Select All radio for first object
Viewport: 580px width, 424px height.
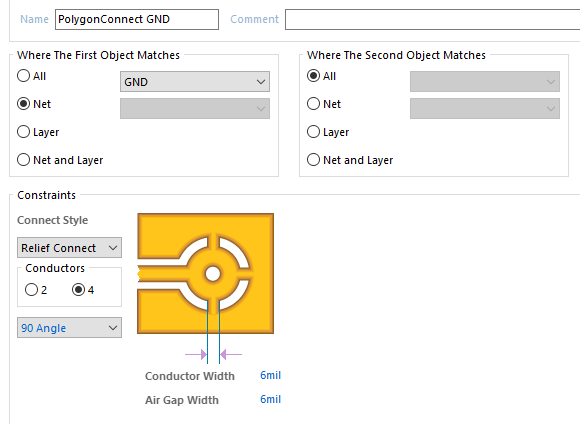coord(31,76)
